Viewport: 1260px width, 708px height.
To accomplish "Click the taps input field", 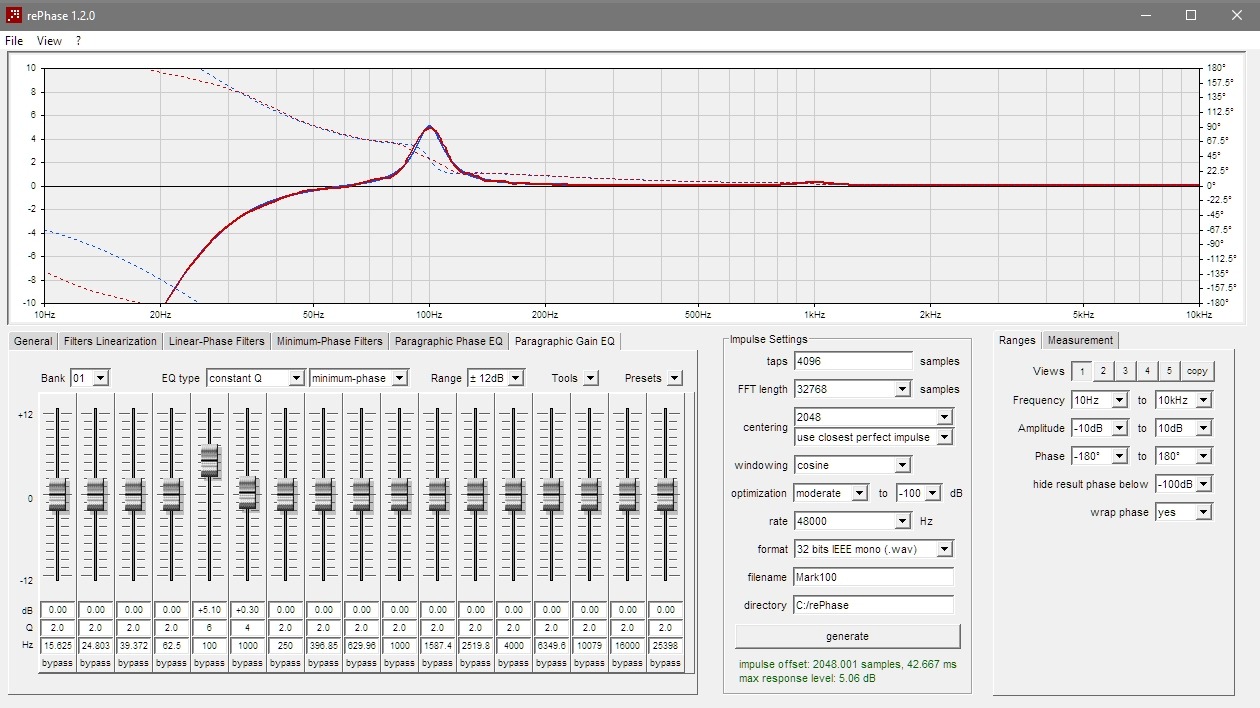I will coord(853,361).
